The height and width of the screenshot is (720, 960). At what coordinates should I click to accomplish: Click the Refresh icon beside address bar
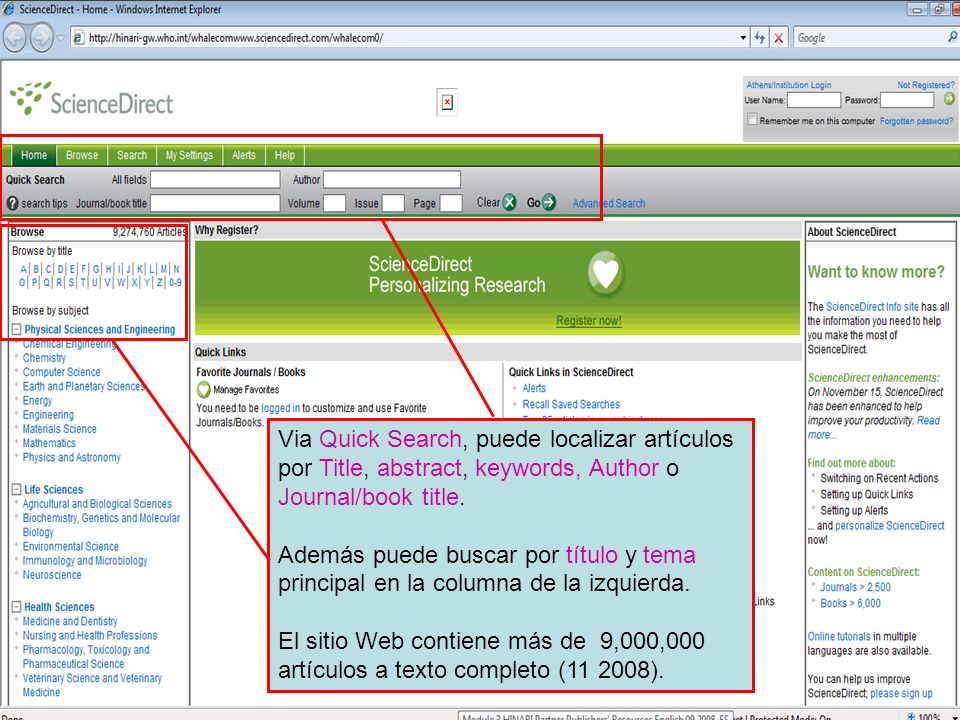coord(760,38)
